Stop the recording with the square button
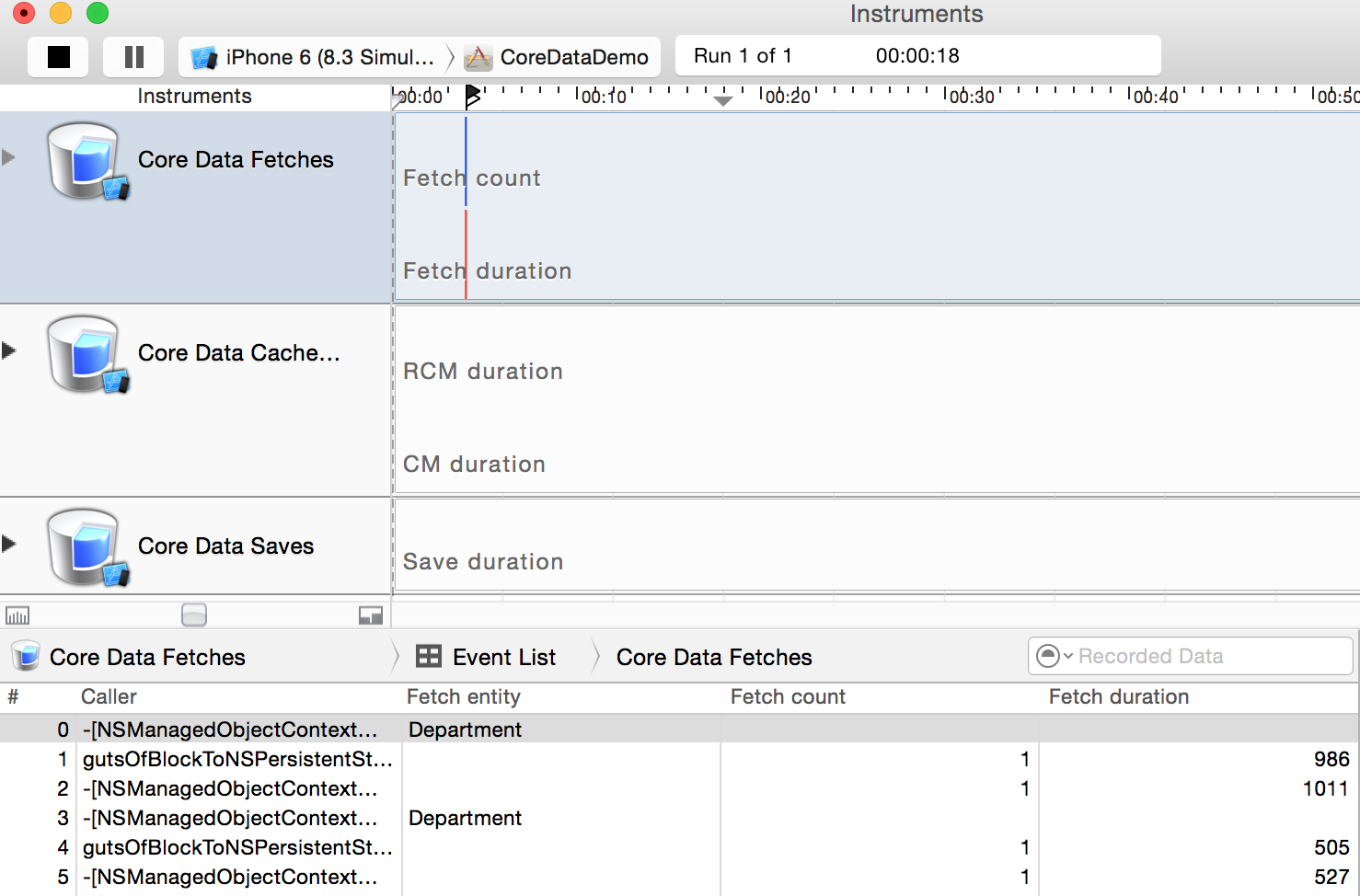1360x896 pixels. [x=58, y=57]
